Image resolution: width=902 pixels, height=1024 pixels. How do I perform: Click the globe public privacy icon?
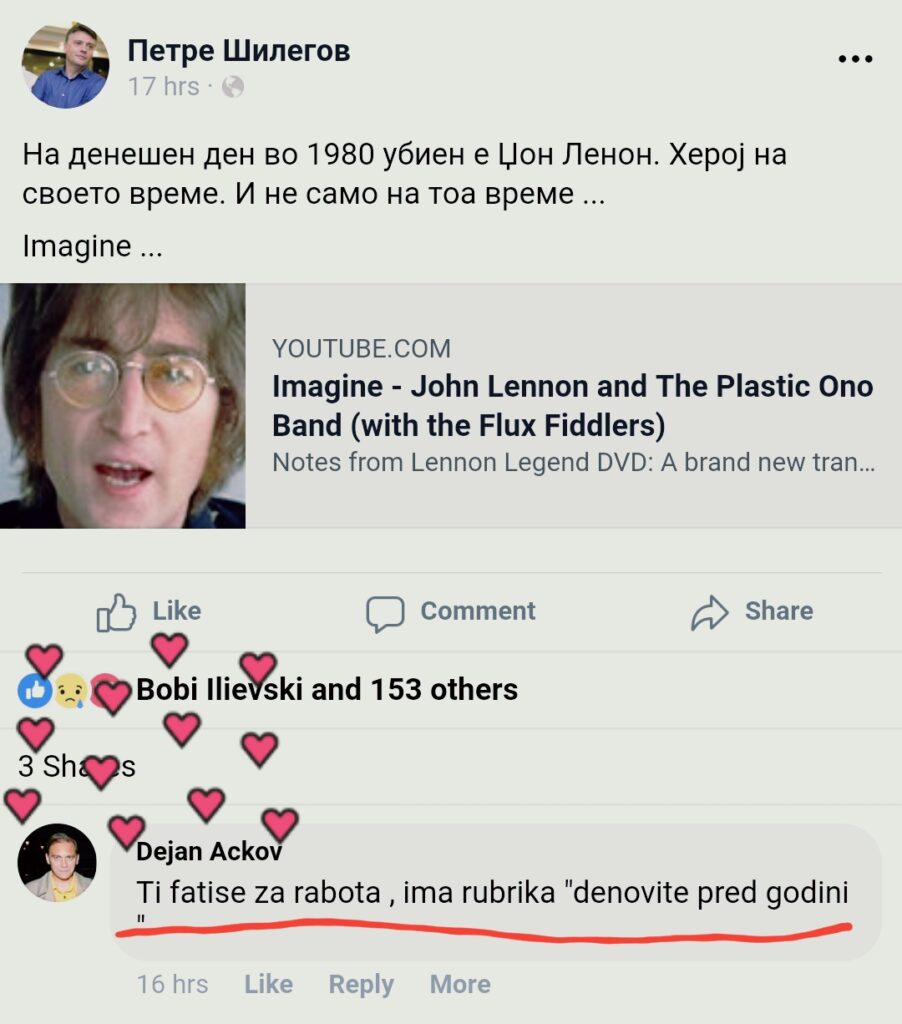233,87
